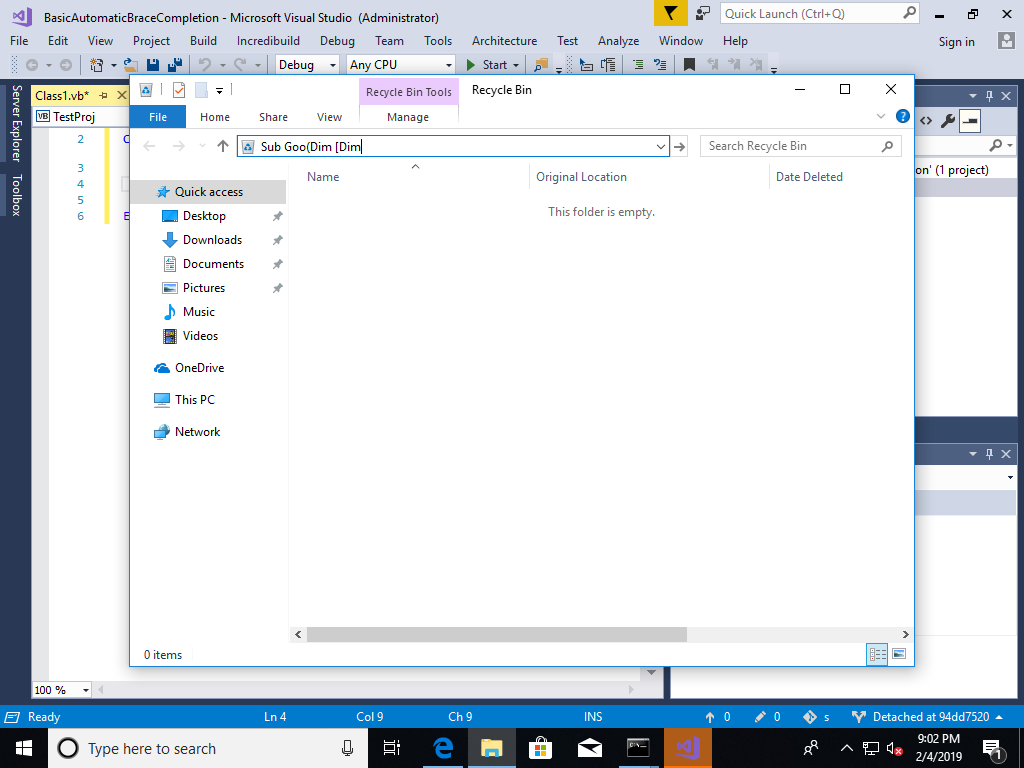Click the Undo arrow in Visual Studio toolbar

pyautogui.click(x=205, y=65)
